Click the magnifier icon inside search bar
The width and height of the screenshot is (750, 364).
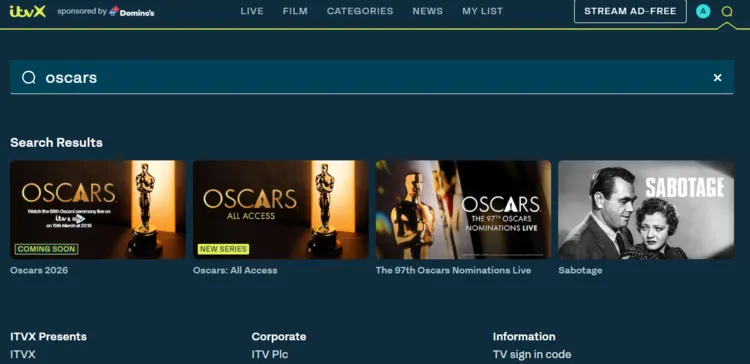(29, 77)
